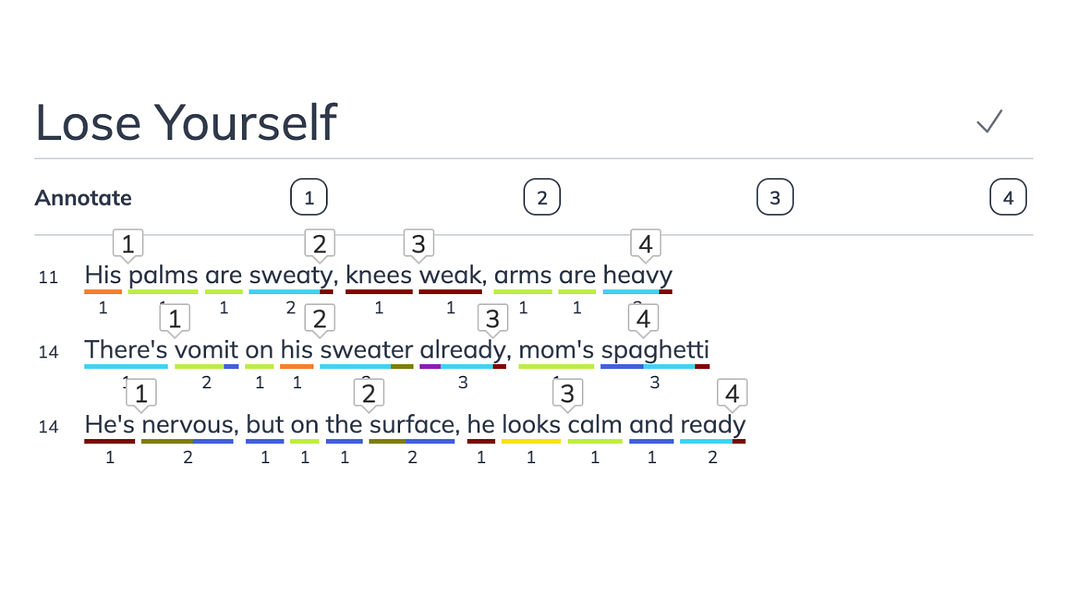Select beat button 2 in Annotate row
This screenshot has width=1067, height=600.
542,197
